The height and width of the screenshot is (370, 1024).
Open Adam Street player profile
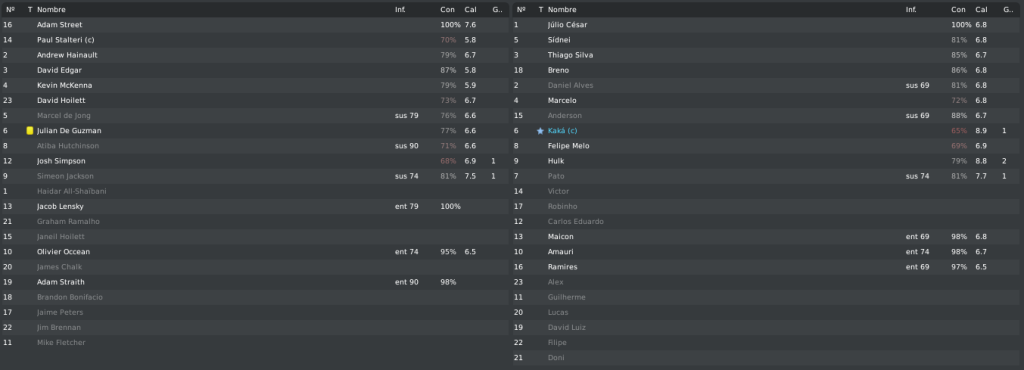(59, 25)
